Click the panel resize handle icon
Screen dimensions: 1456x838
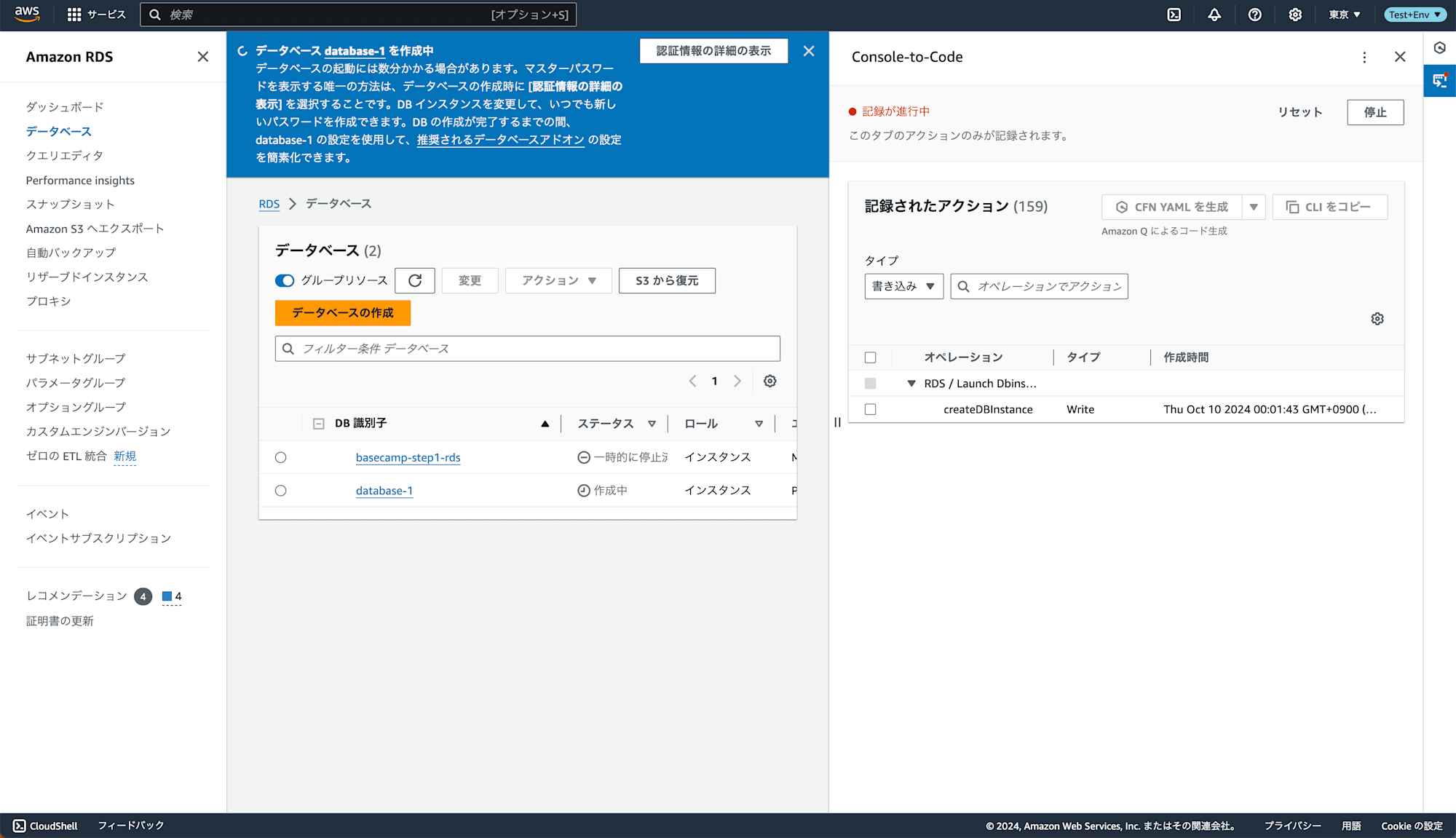(x=837, y=422)
